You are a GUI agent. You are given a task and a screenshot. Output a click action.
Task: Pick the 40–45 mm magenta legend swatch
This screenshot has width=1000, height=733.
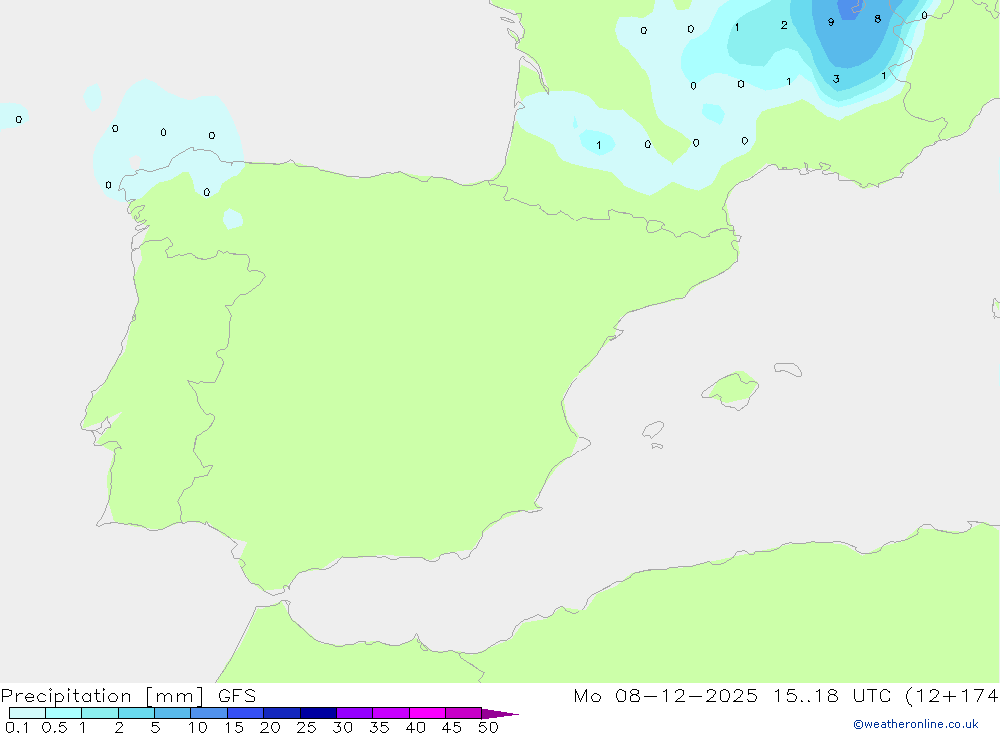click(x=427, y=713)
